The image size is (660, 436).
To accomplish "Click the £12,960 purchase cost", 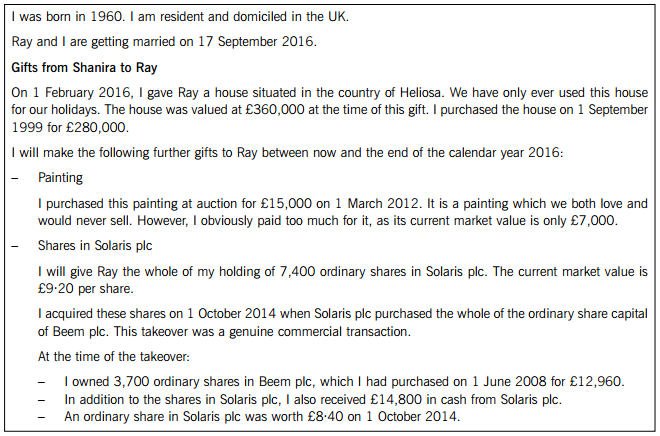I will [596, 382].
